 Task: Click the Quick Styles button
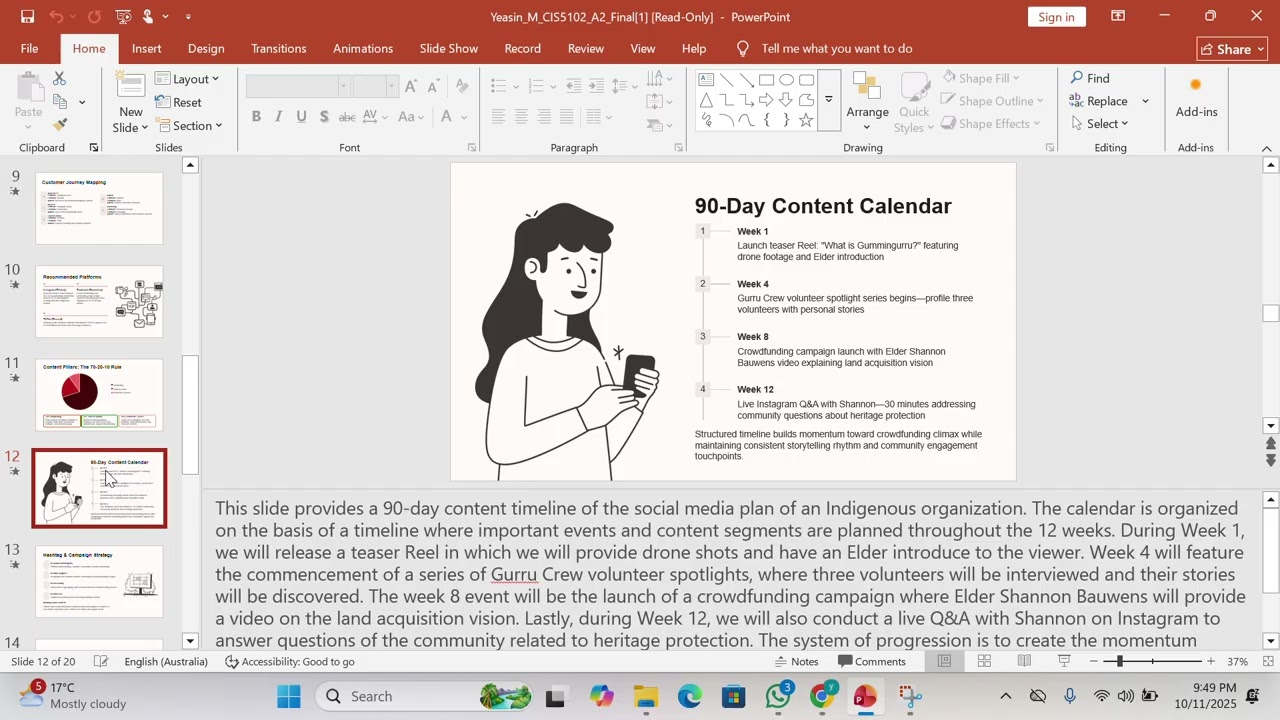(914, 102)
